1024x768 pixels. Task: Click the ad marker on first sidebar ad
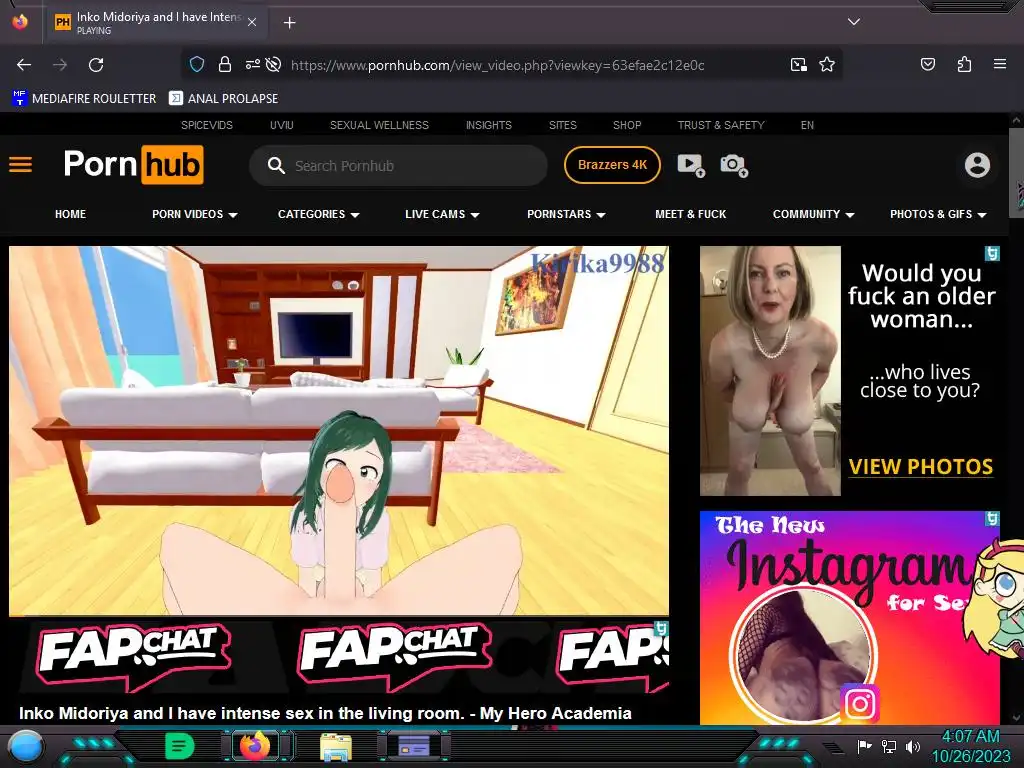992,253
